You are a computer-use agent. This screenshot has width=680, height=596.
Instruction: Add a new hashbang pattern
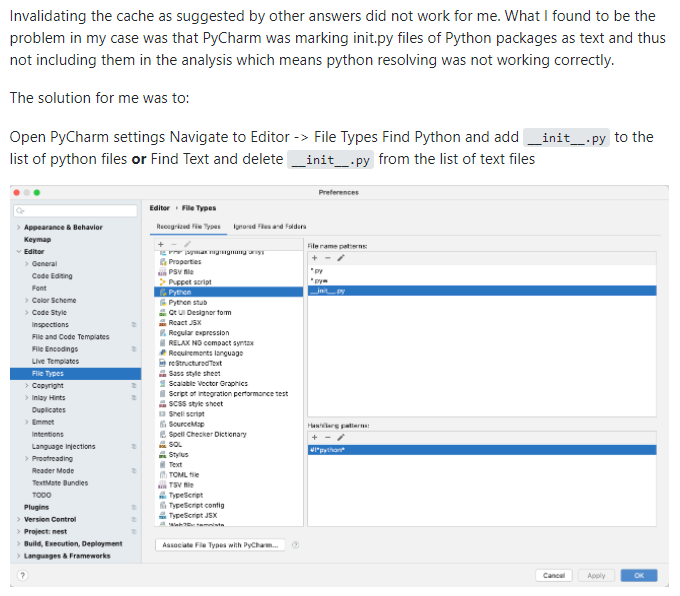315,437
